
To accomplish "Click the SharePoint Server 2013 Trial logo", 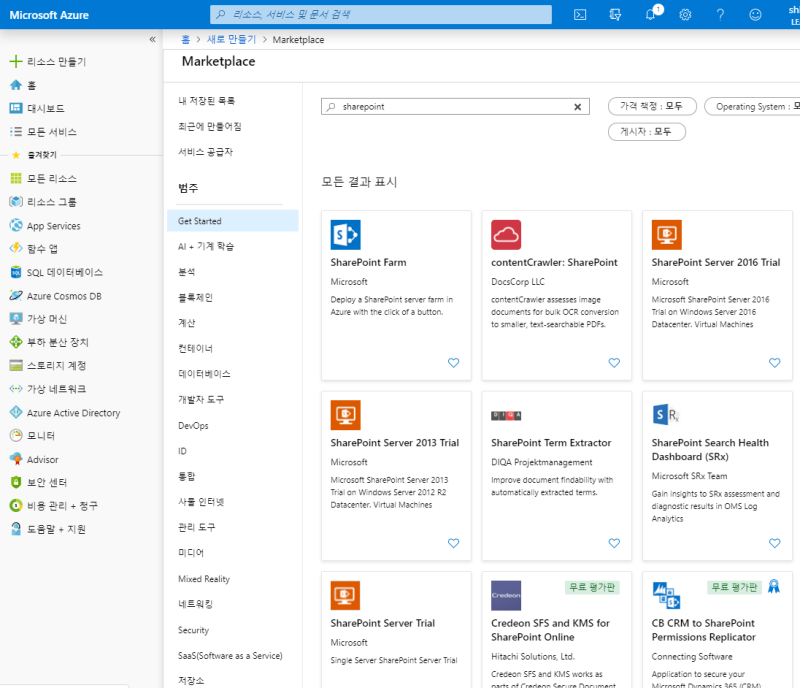I will pyautogui.click(x=345, y=415).
